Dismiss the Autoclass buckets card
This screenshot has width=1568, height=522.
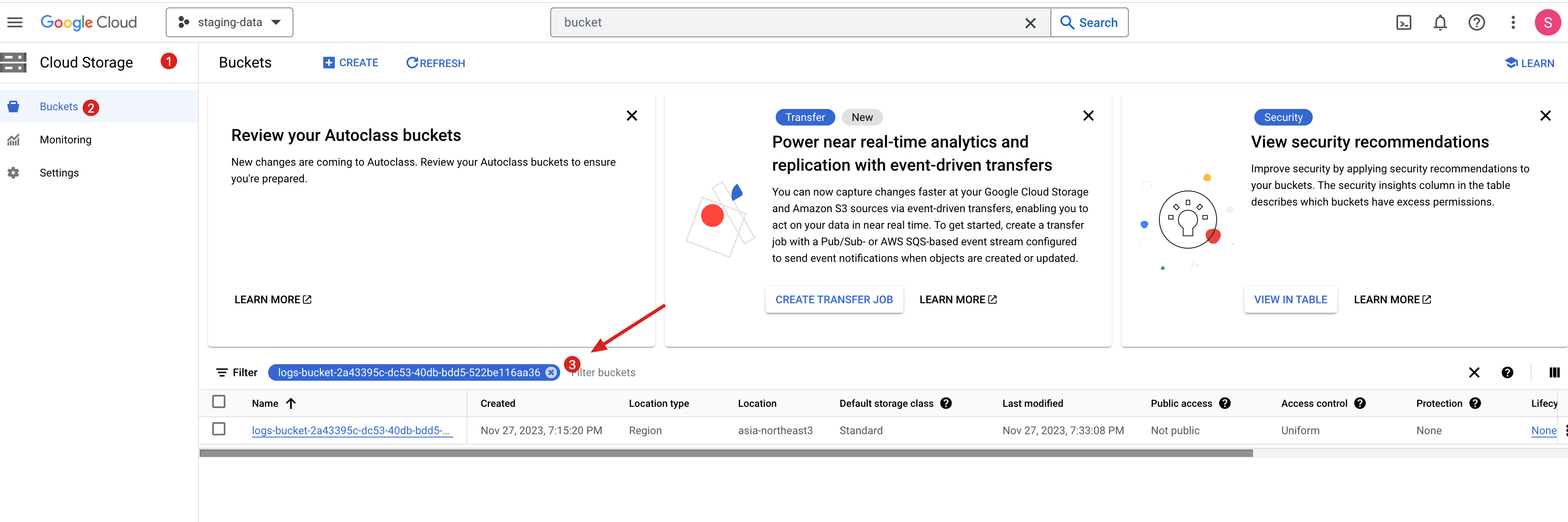pos(632,116)
